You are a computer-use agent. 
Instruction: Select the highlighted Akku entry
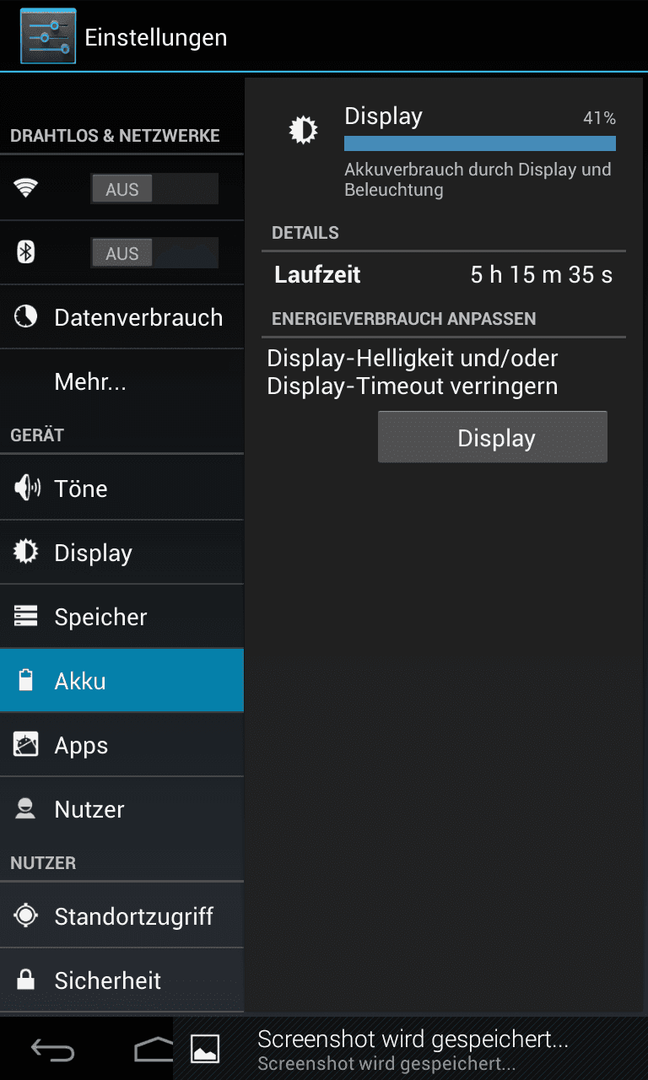tap(122, 681)
